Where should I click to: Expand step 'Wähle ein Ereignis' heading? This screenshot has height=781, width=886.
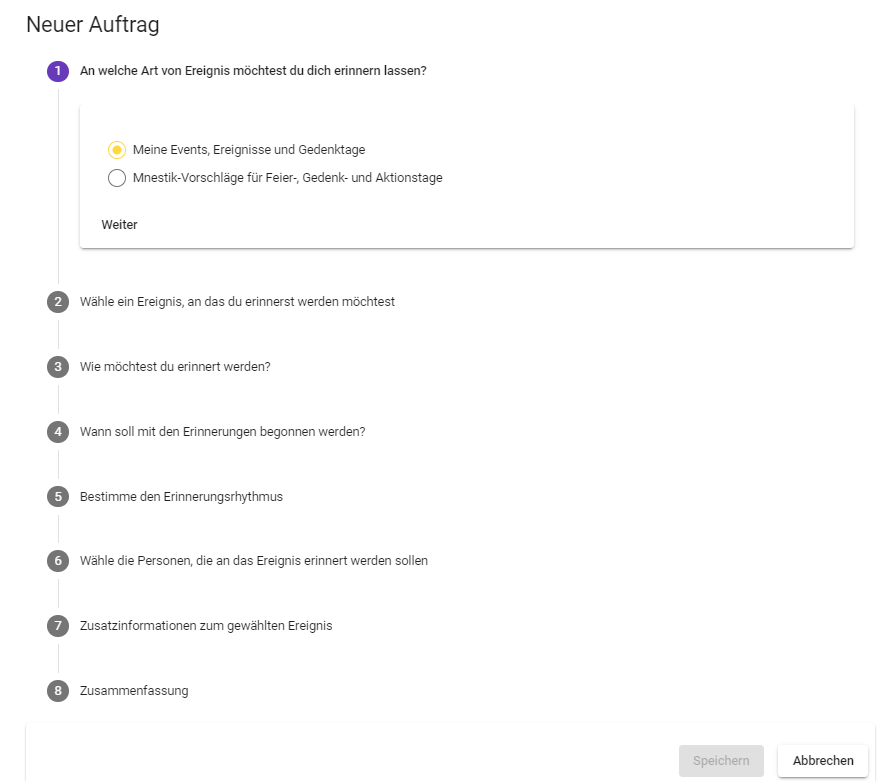tap(237, 301)
